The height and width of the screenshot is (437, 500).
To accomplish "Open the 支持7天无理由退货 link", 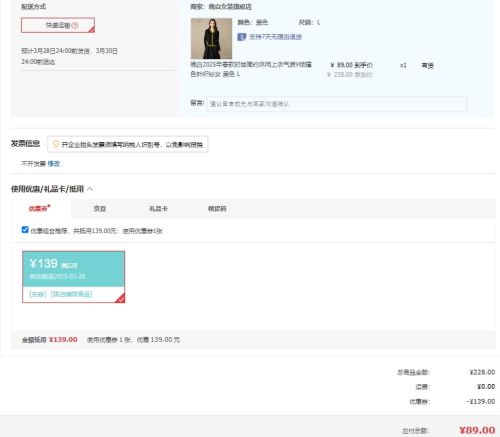I will point(275,37).
